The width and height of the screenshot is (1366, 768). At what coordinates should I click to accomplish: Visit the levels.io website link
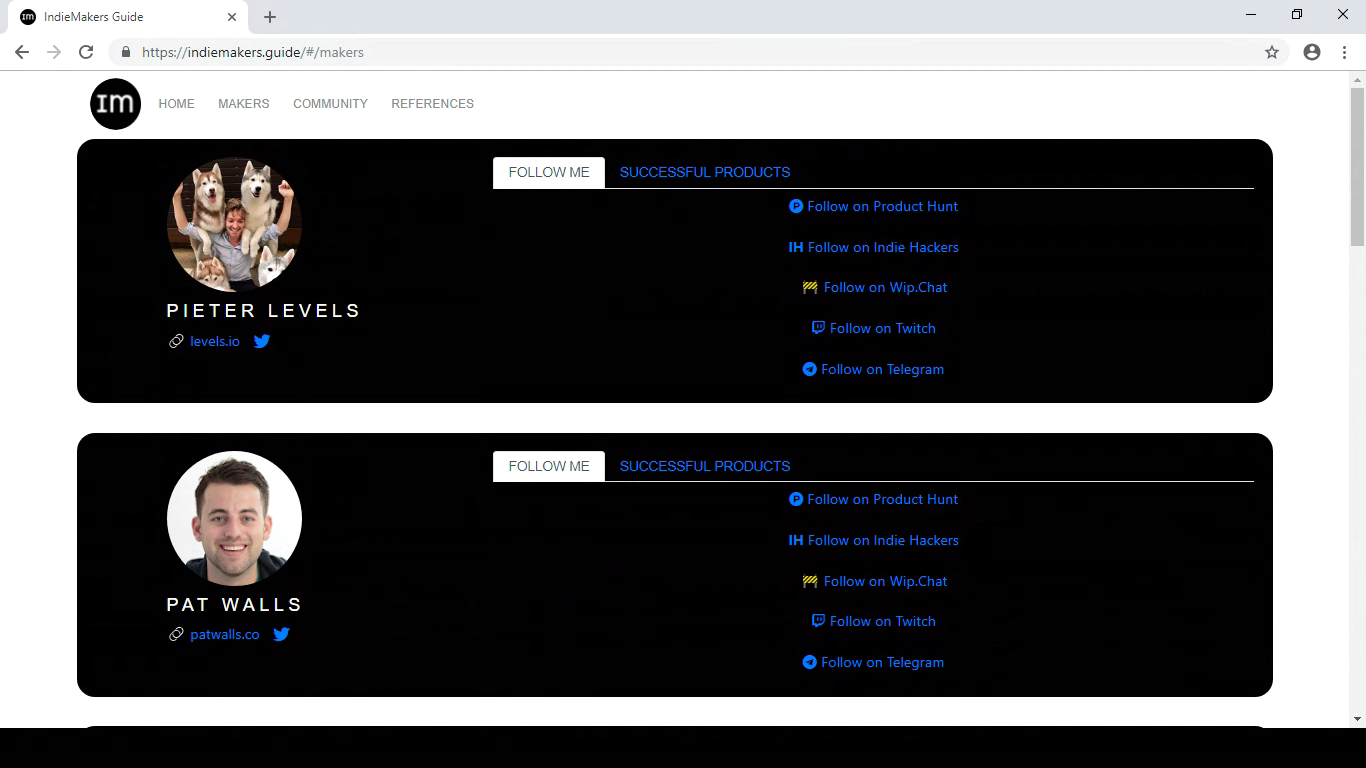click(214, 341)
